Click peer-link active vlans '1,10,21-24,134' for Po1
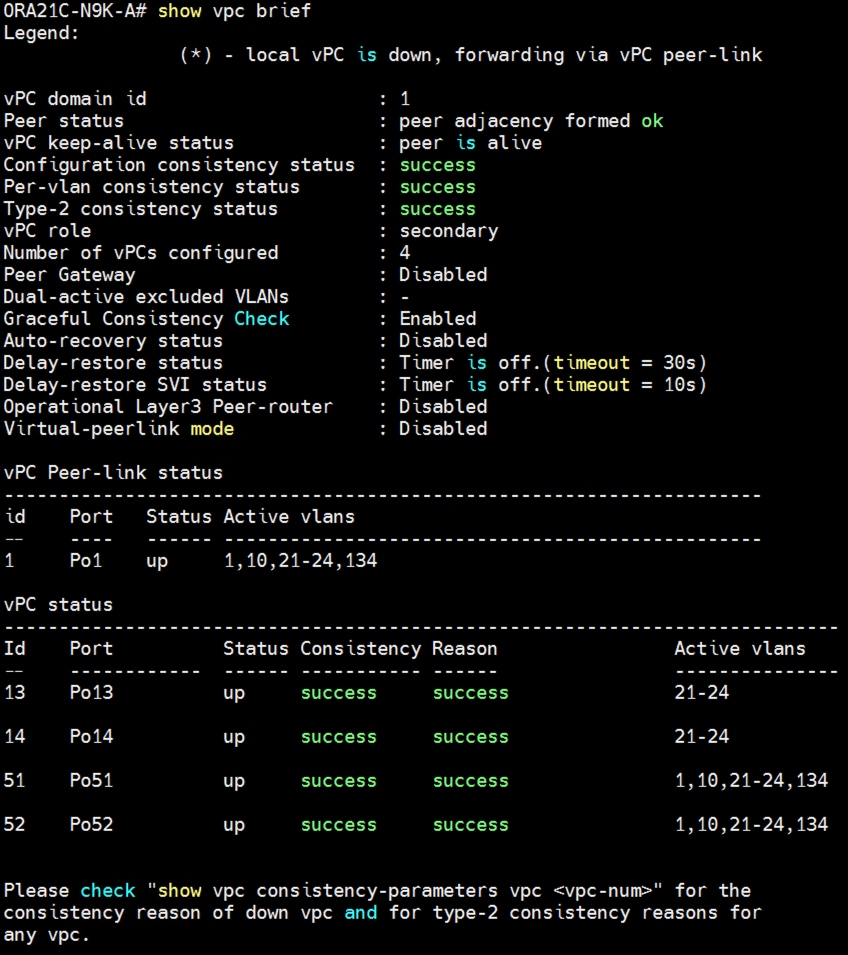This screenshot has height=955, width=848. point(301,561)
